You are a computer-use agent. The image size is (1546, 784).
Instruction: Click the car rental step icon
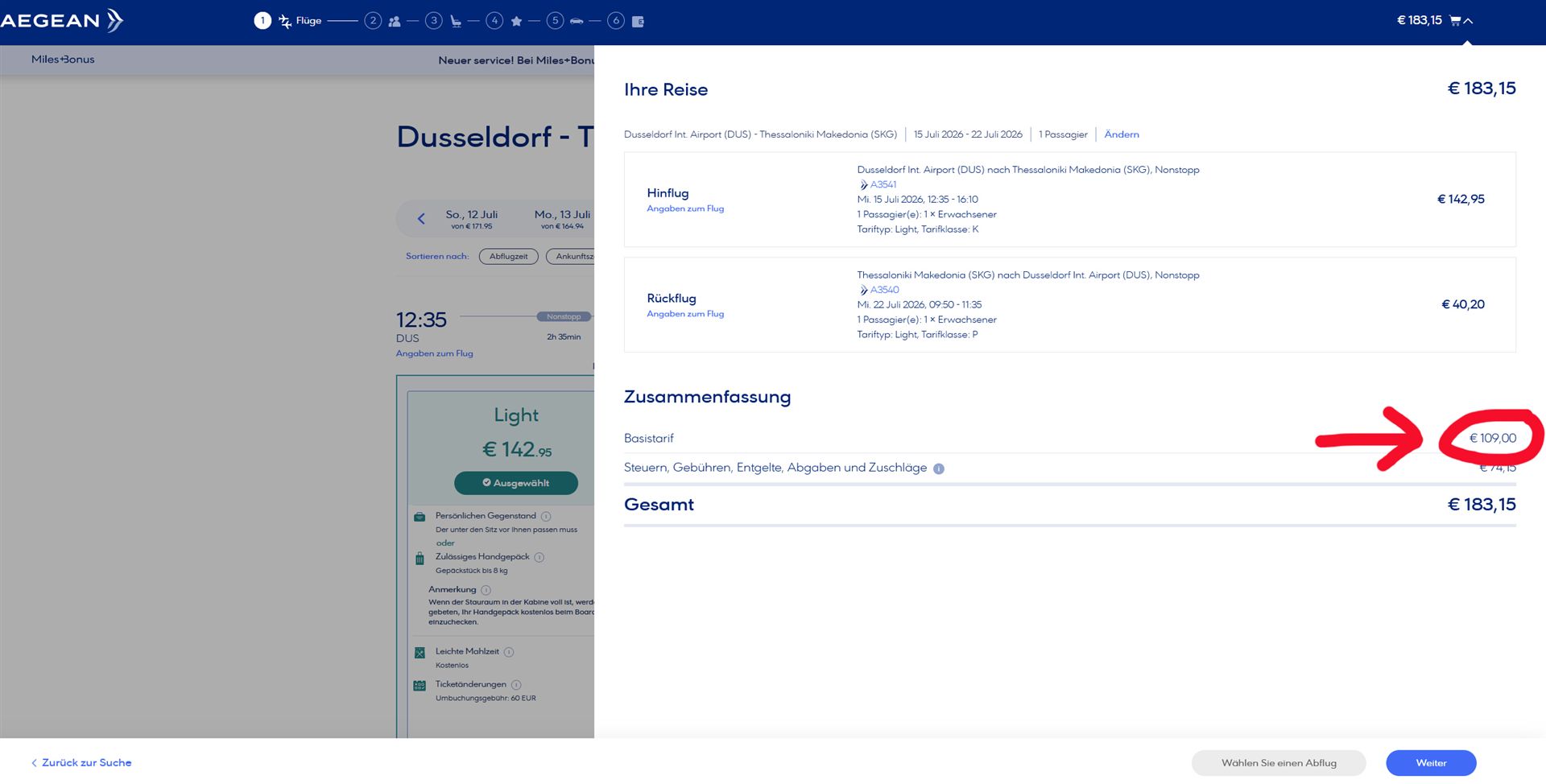pyautogui.click(x=577, y=22)
